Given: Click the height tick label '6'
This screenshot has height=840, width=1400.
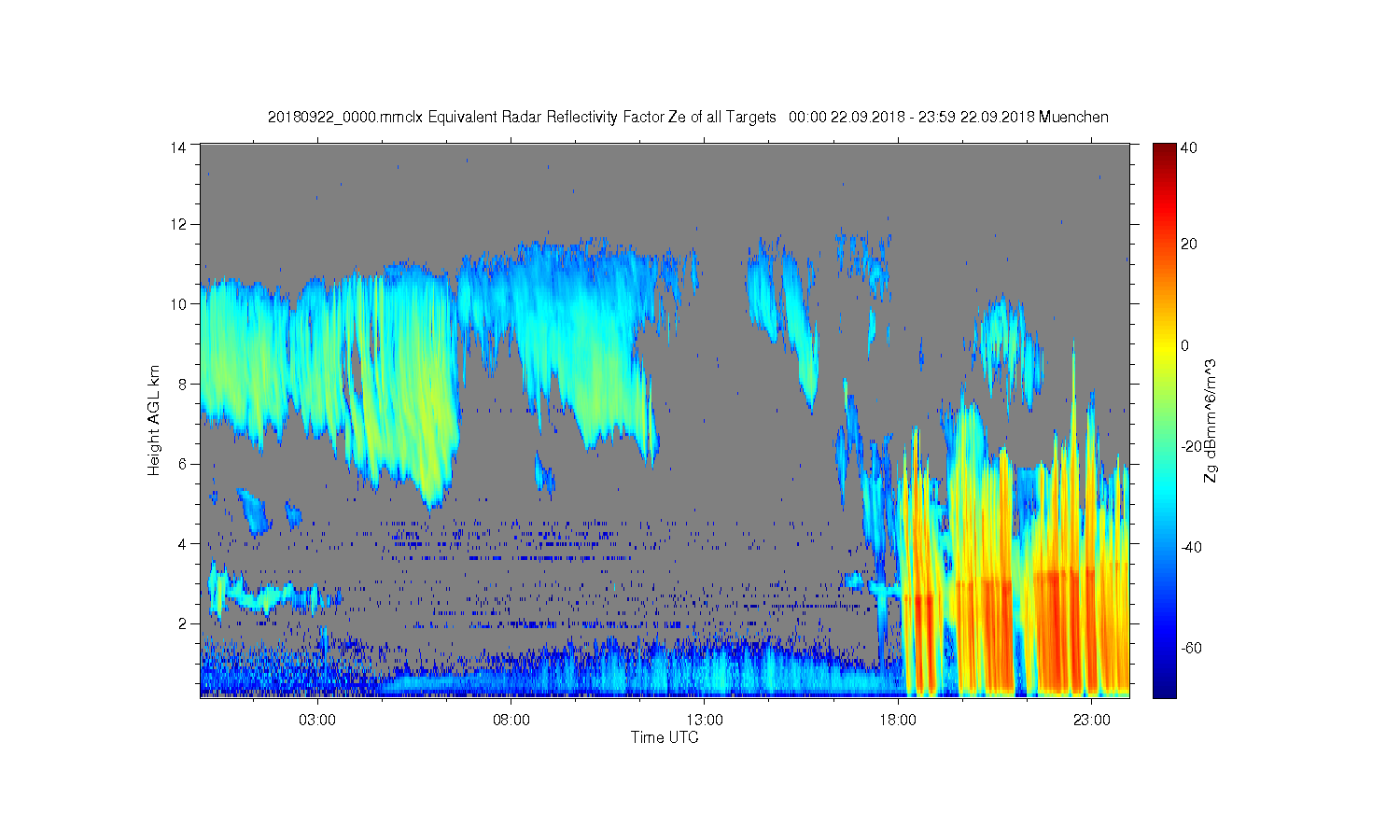Looking at the screenshot, I should coord(183,464).
